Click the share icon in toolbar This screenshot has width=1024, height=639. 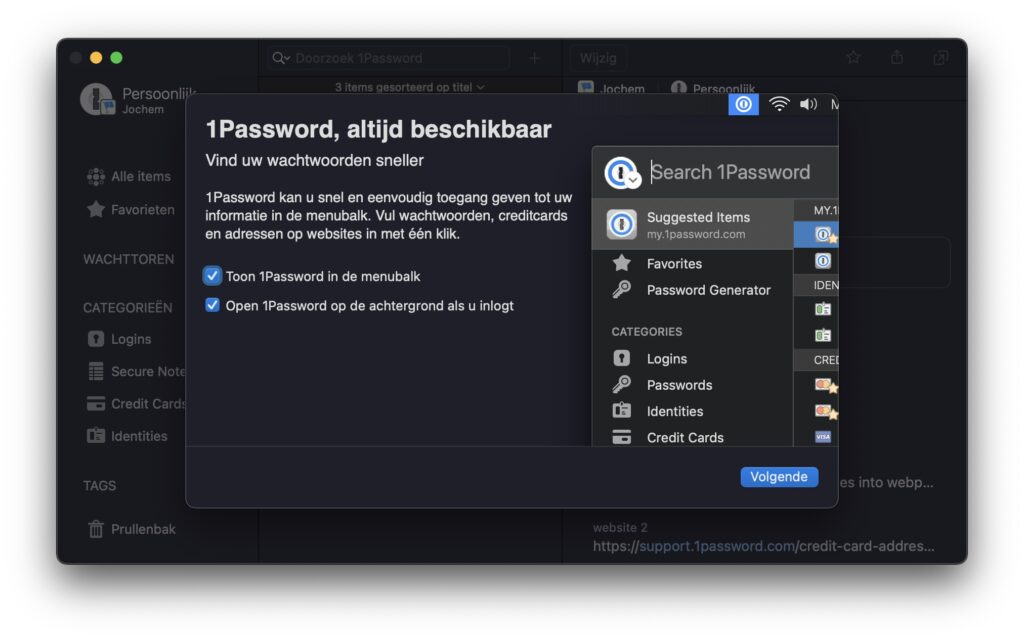pyautogui.click(x=897, y=57)
